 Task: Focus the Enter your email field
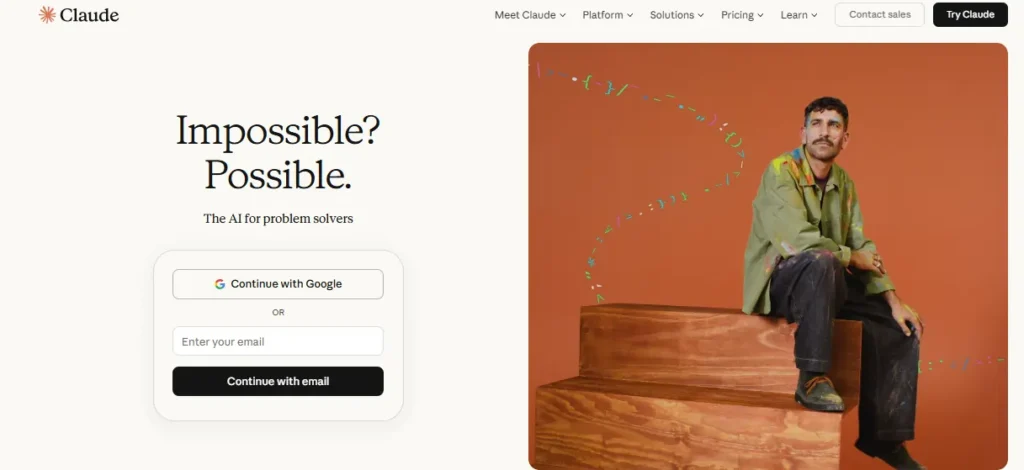click(x=278, y=341)
